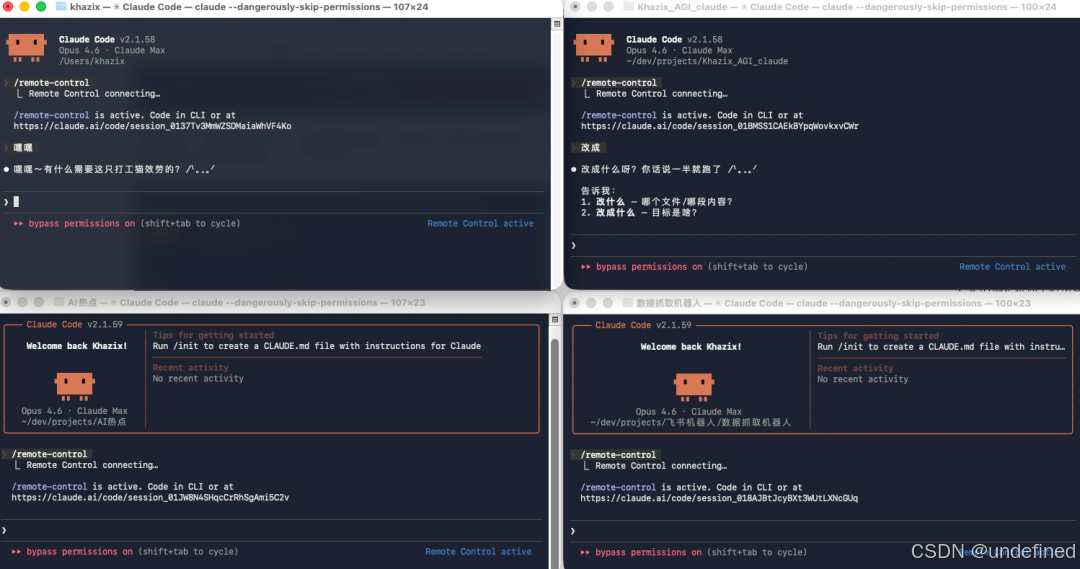Viewport: 1080px width, 569px height.
Task: Click the folder proxy icon in AI热点 title bar
Action: [59, 302]
